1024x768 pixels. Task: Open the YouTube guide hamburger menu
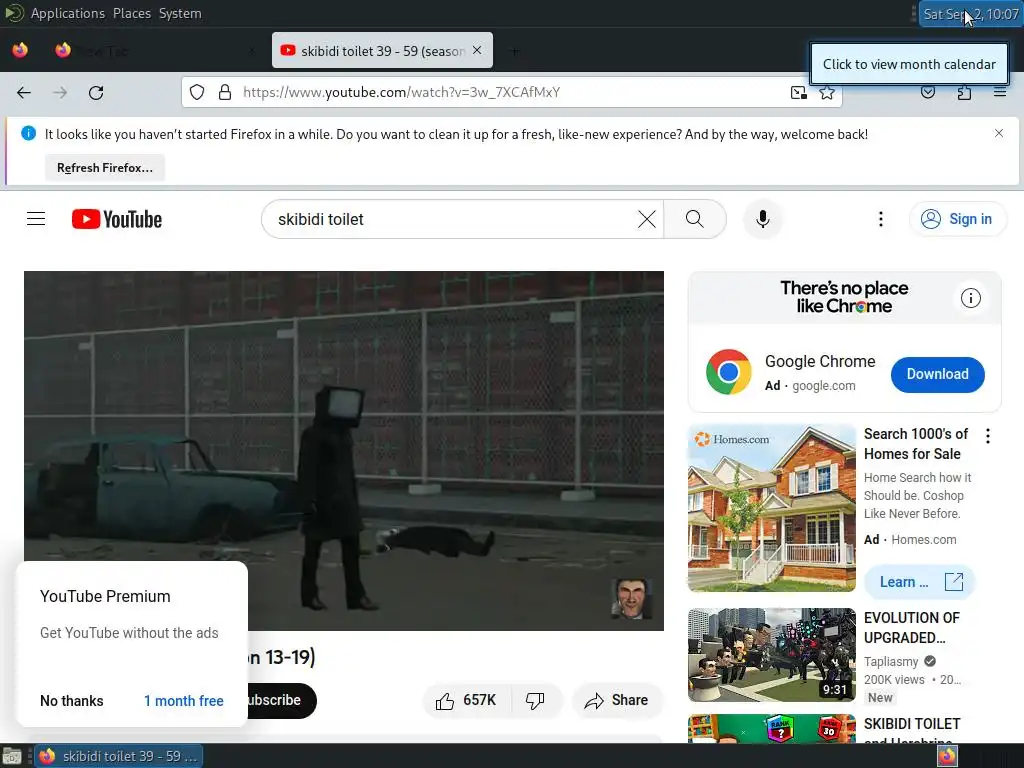point(36,219)
